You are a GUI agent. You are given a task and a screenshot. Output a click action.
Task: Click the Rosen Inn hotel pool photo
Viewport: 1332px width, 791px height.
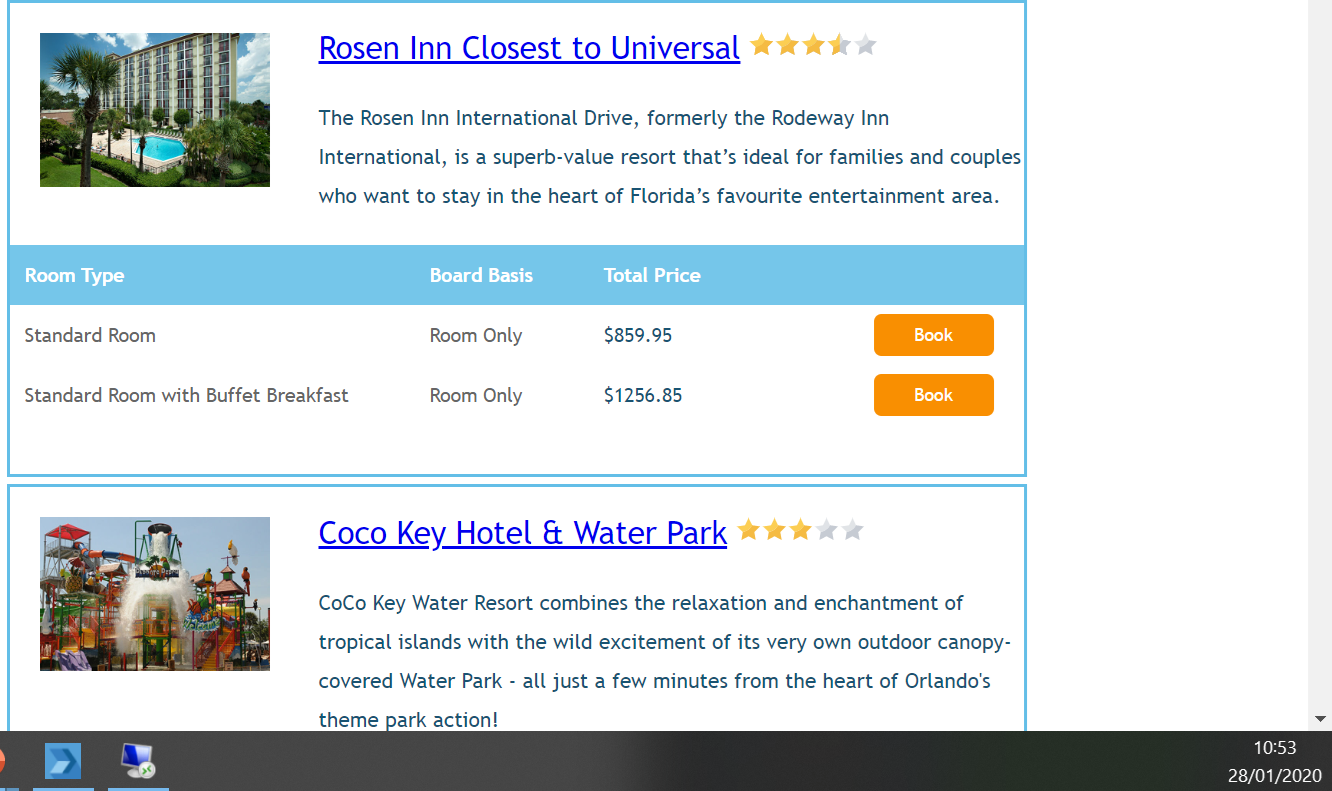coord(155,110)
